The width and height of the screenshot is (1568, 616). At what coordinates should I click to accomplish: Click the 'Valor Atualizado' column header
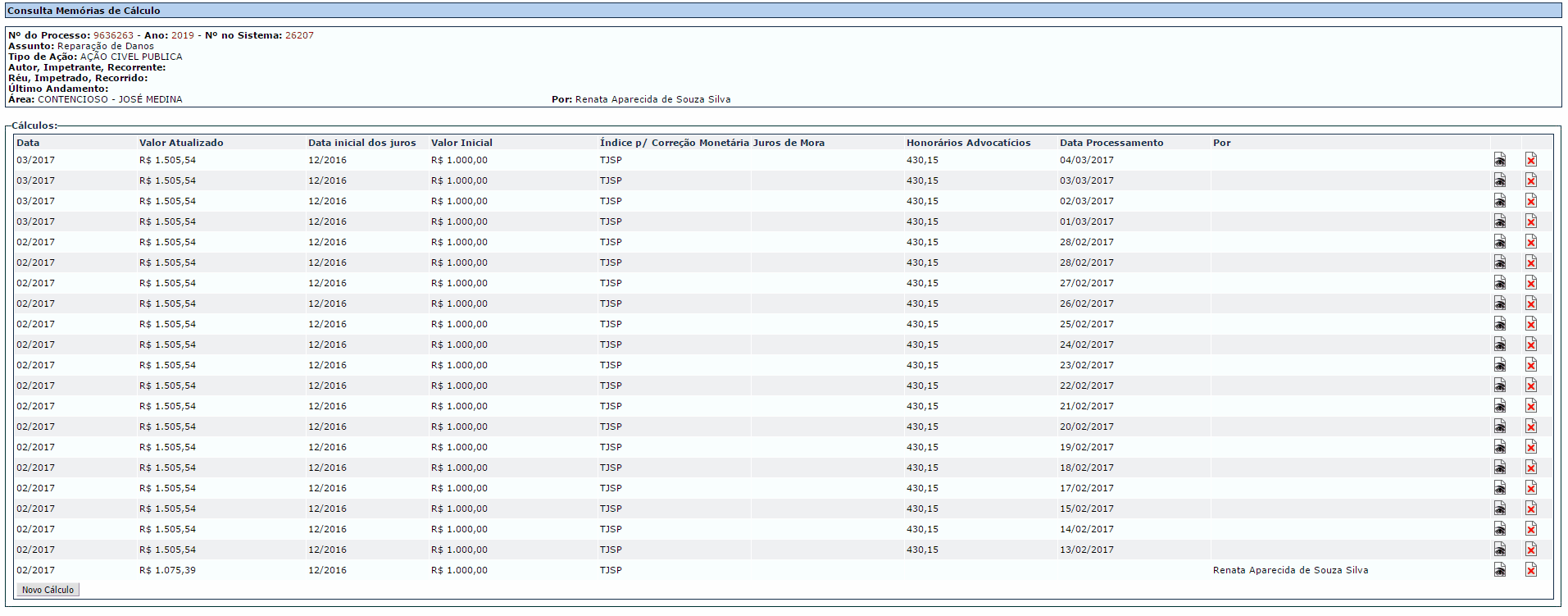(181, 143)
